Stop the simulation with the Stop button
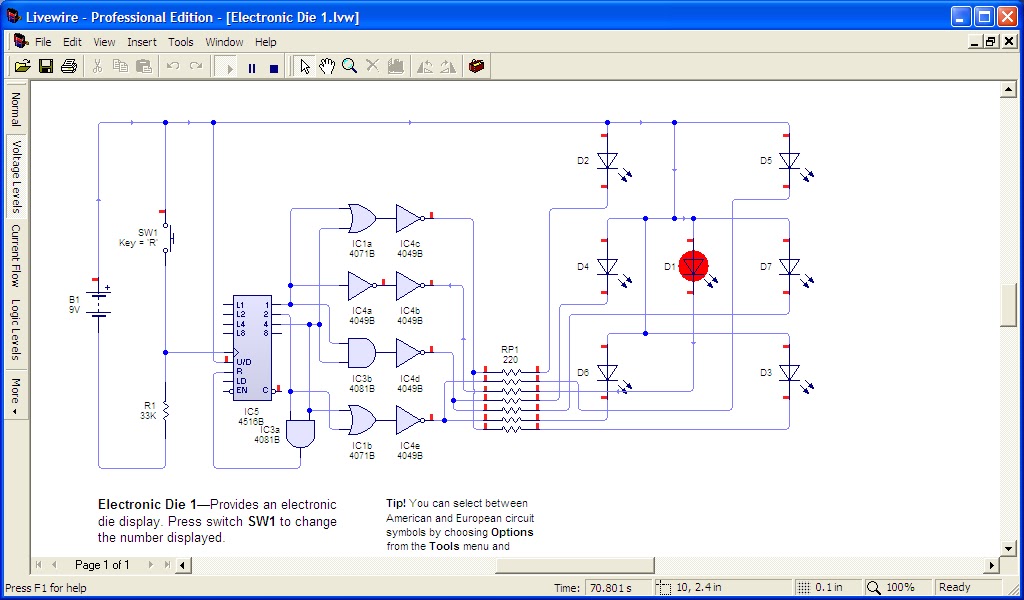This screenshot has width=1024, height=600. [x=274, y=67]
